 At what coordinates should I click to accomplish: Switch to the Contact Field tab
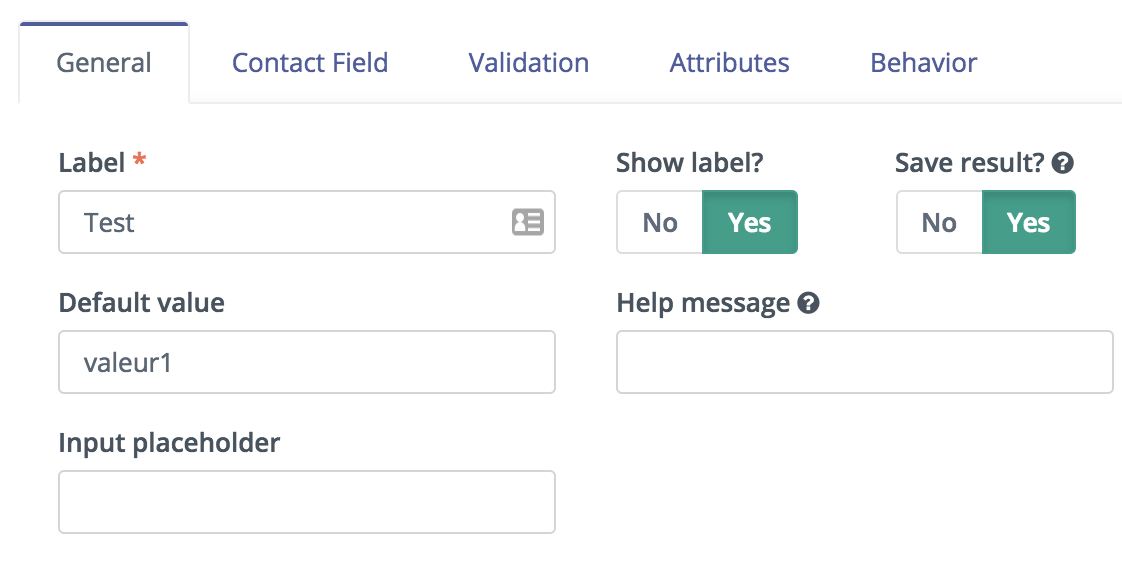[310, 63]
